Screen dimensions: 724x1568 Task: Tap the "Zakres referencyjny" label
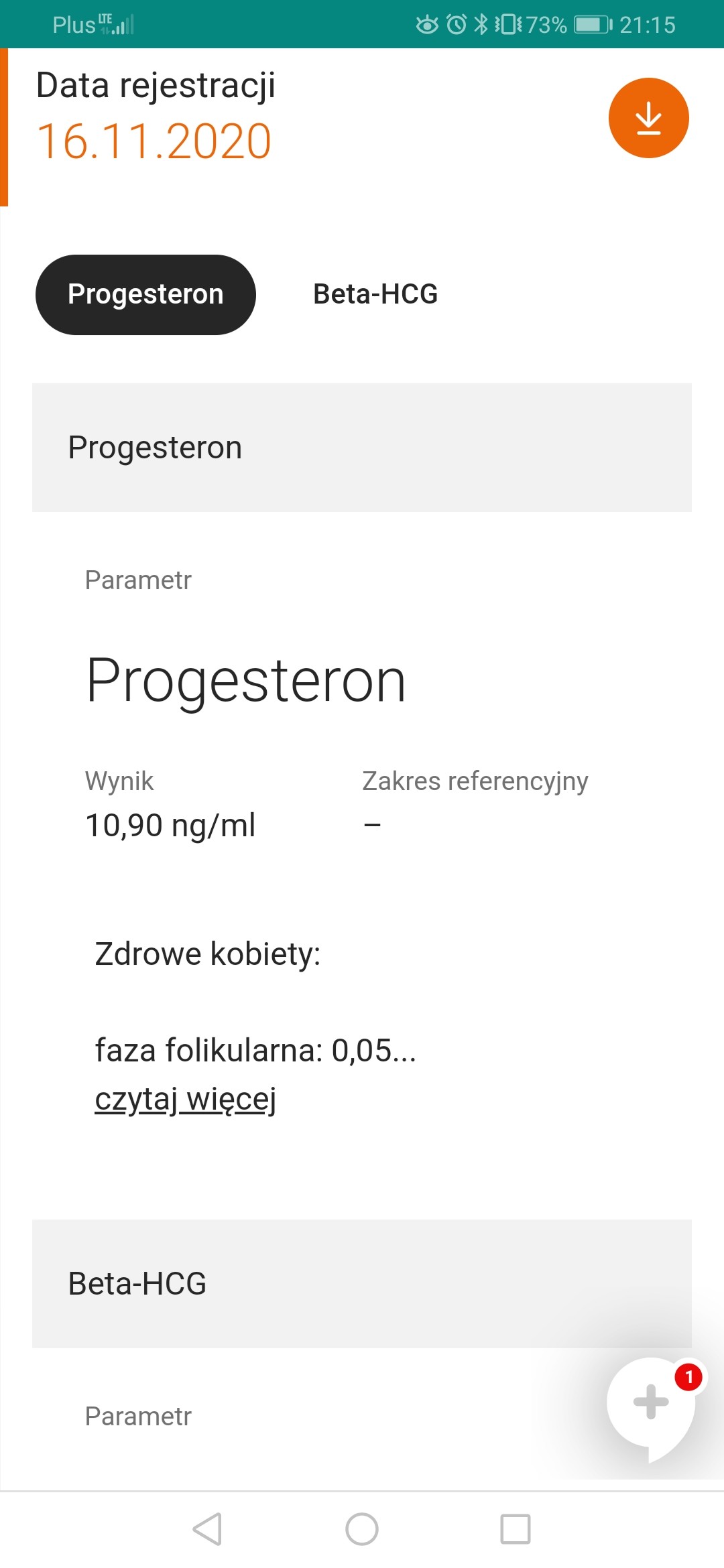coord(475,781)
